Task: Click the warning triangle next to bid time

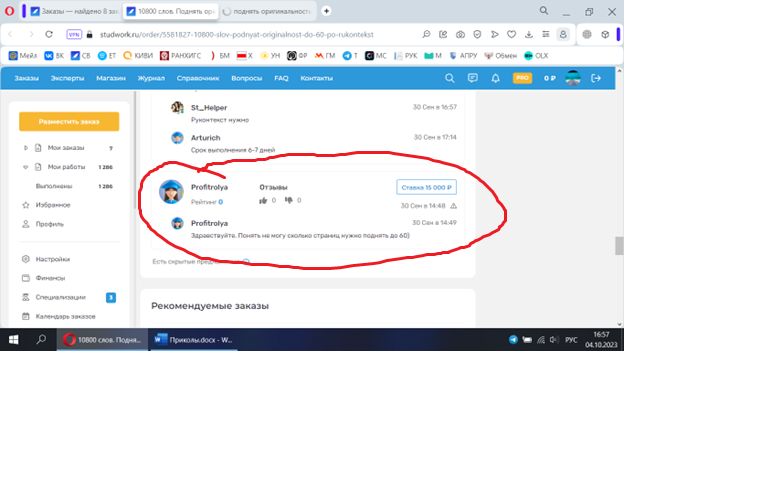Action: 453,205
